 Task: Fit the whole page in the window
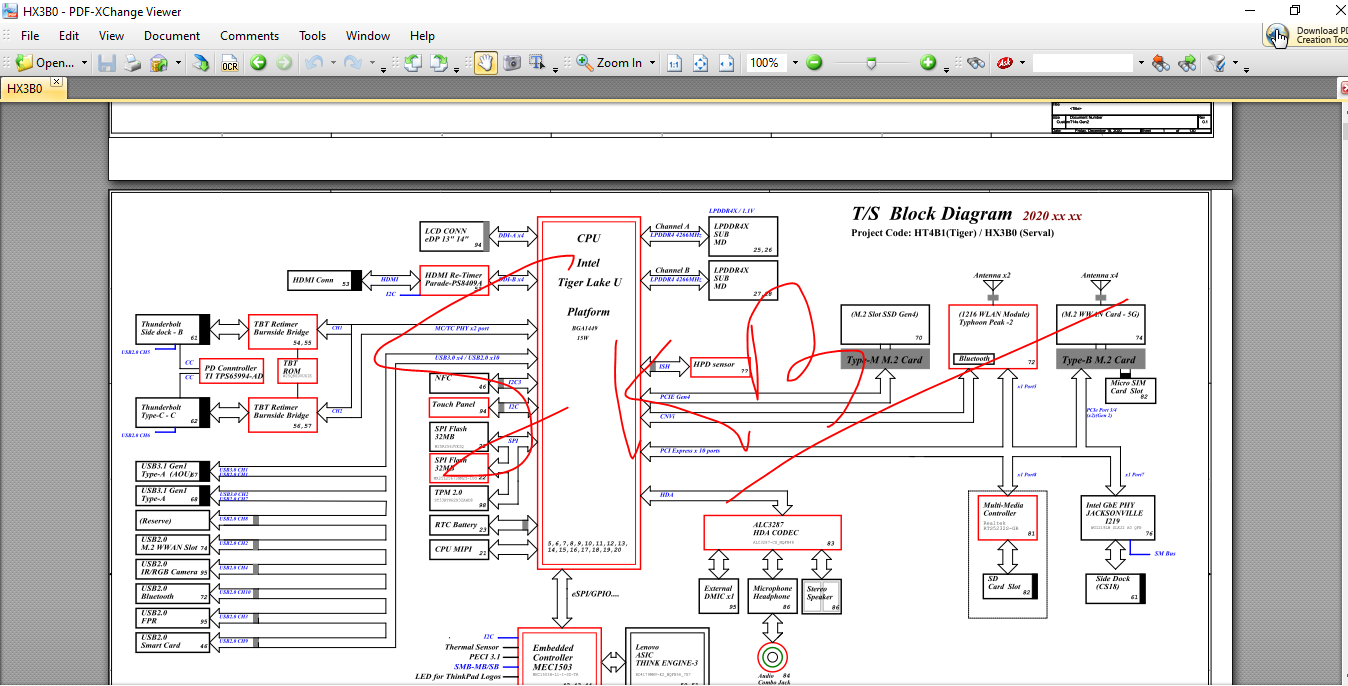pos(700,63)
